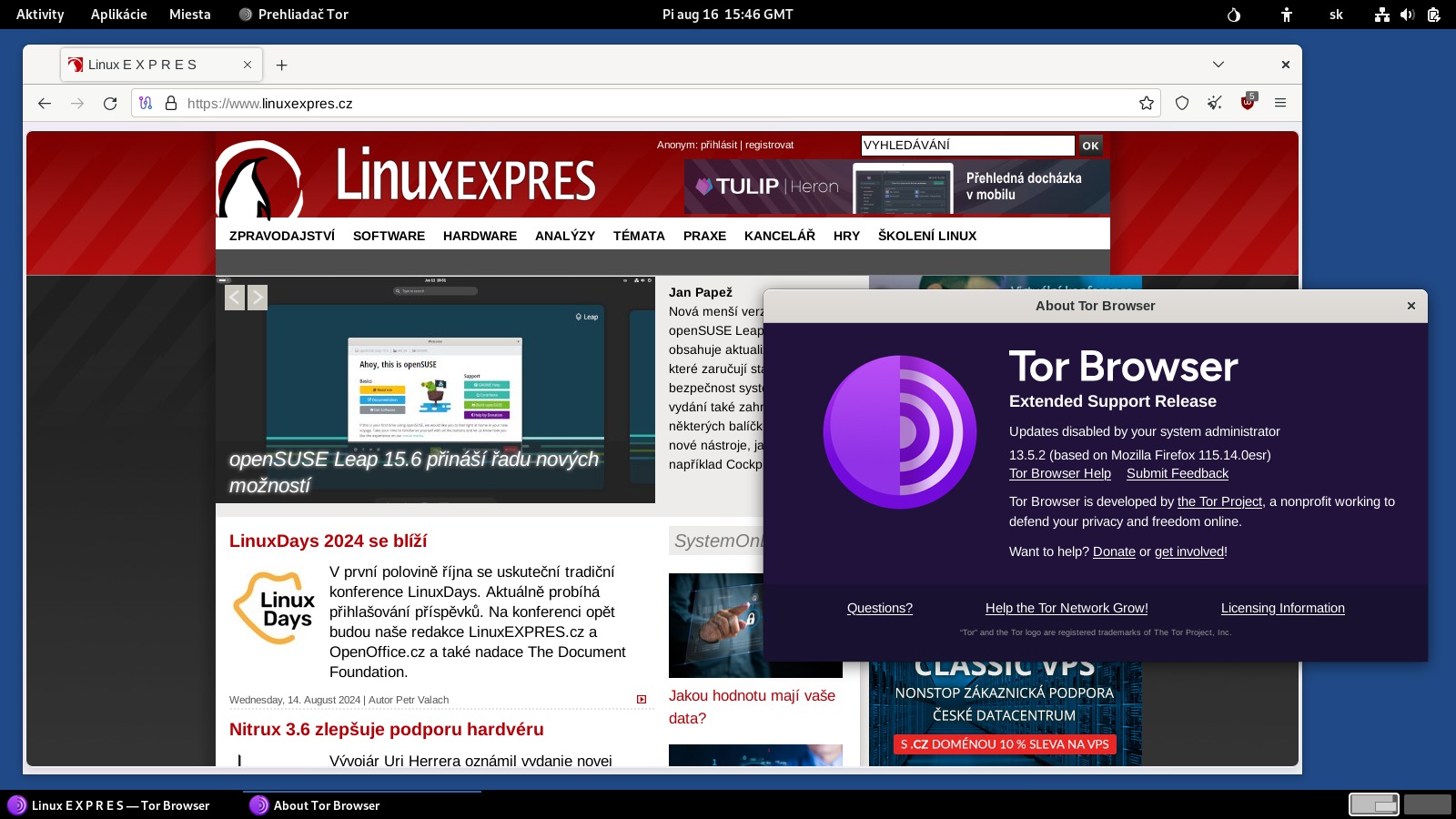Go forward with the browser forward arrow

(x=77, y=104)
